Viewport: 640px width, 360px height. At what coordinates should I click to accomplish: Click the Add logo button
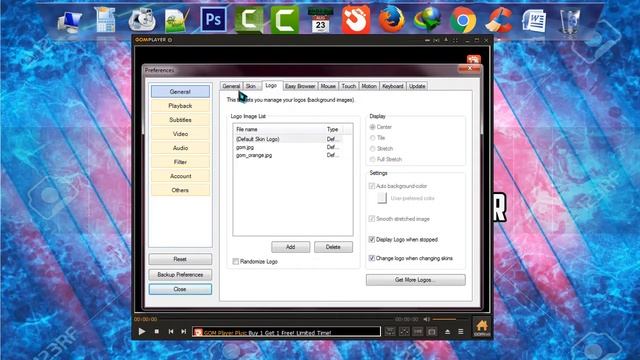[x=291, y=247]
